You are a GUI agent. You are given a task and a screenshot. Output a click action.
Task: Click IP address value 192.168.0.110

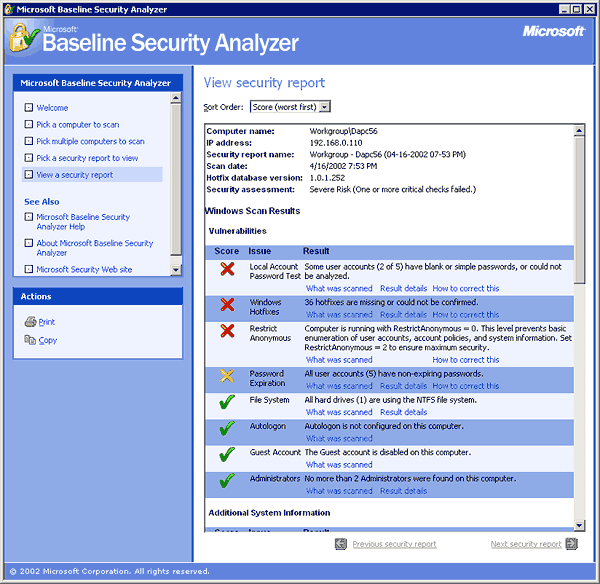point(336,143)
